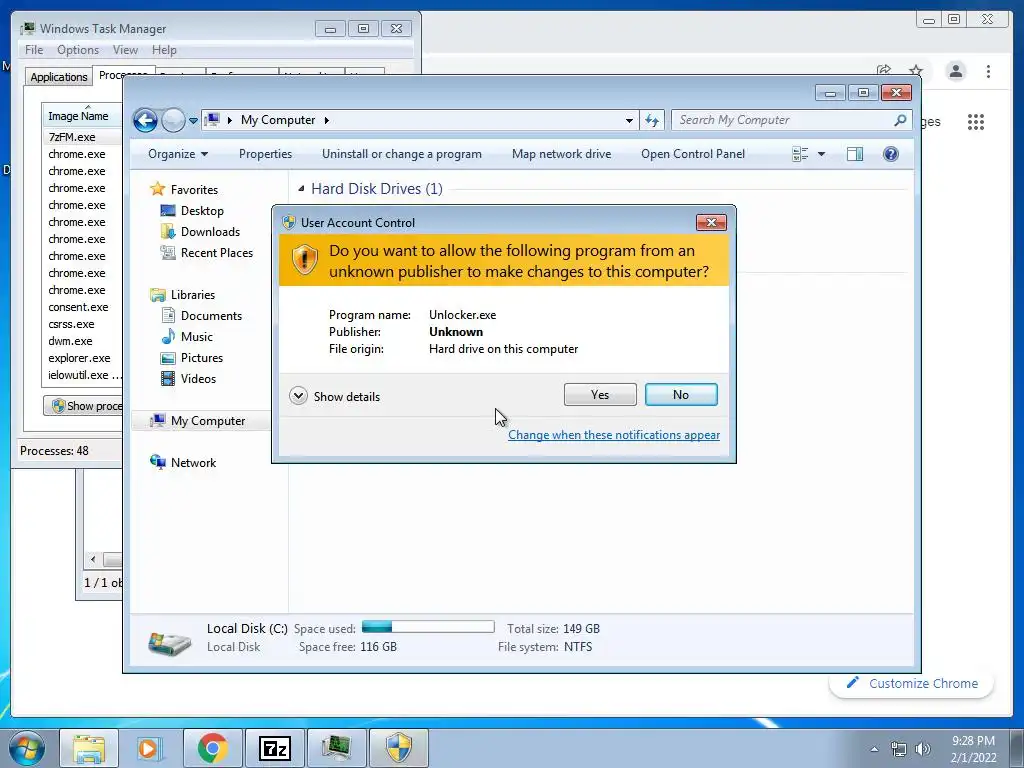The width and height of the screenshot is (1024, 768).
Task: Select Libraries in navigation pane
Action: click(193, 295)
